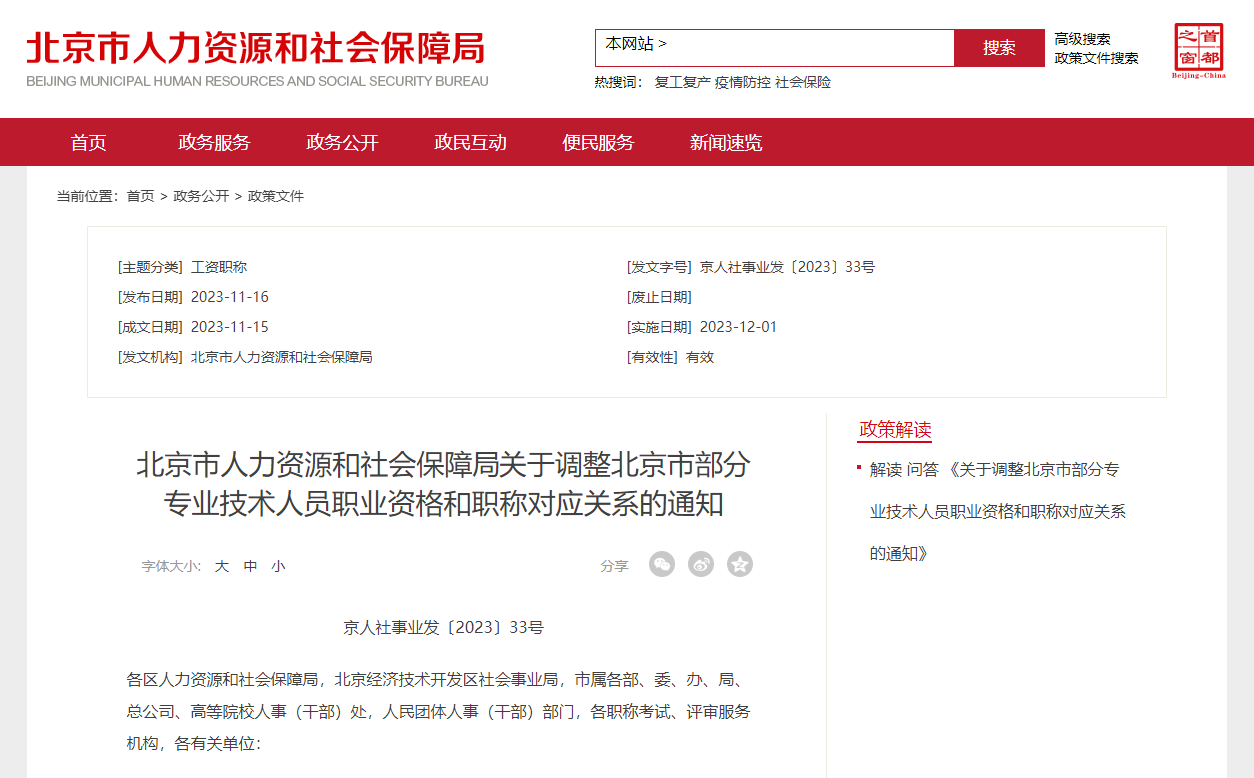Go to 首页 in the navigation bar
The width and height of the screenshot is (1254, 778).
(x=88, y=143)
